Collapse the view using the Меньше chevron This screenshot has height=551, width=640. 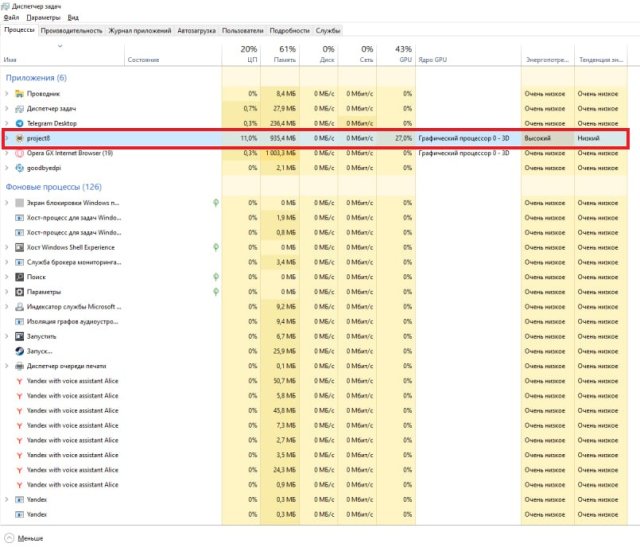pos(9,538)
